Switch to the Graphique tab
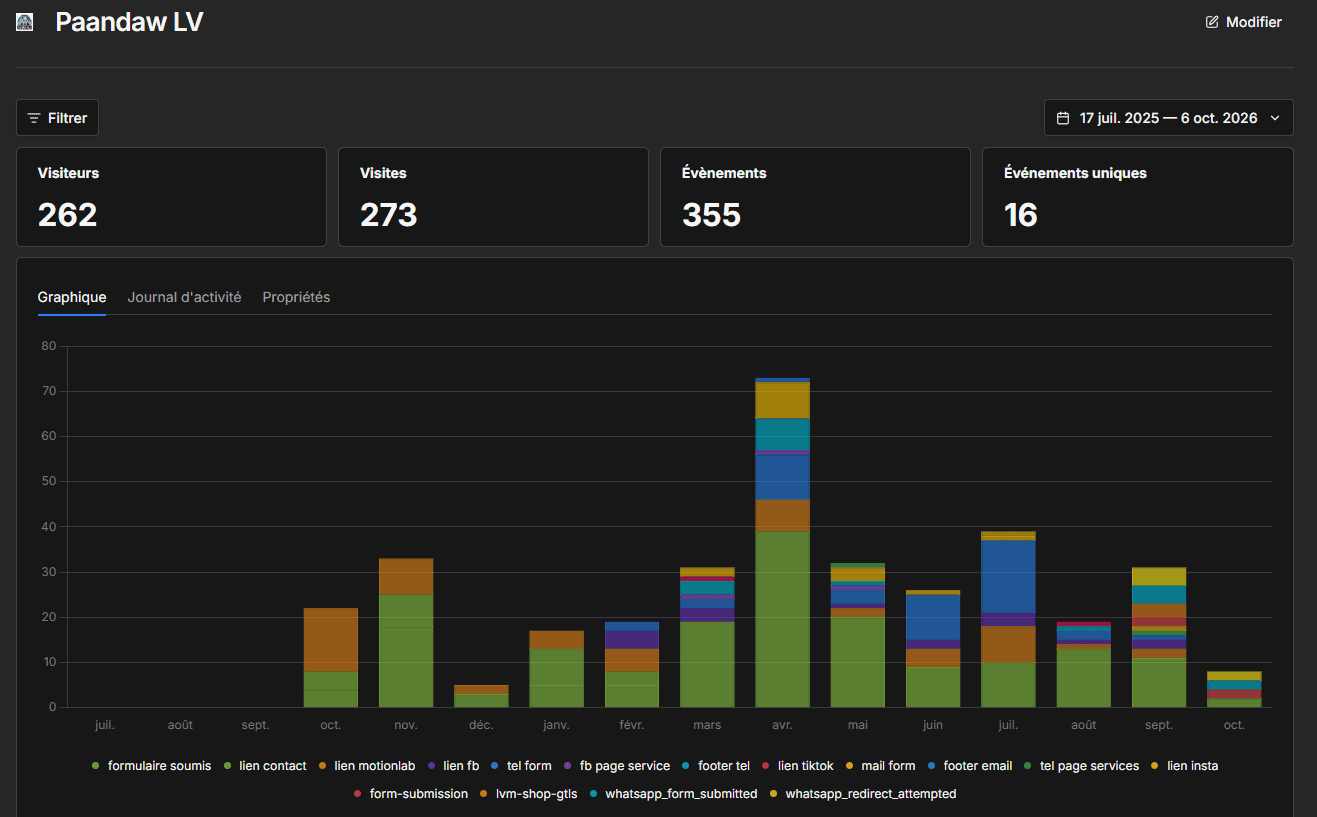This screenshot has width=1317, height=817. click(72, 297)
